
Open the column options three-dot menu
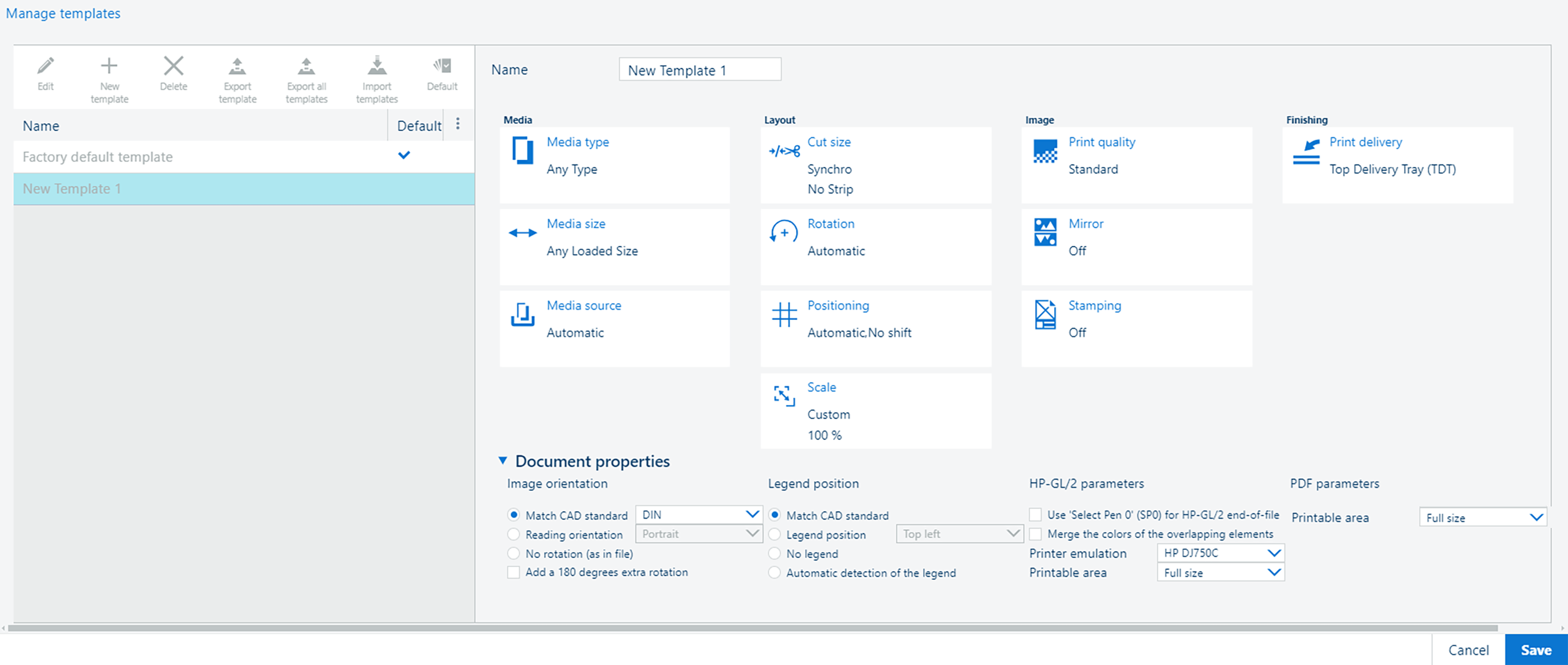point(458,124)
